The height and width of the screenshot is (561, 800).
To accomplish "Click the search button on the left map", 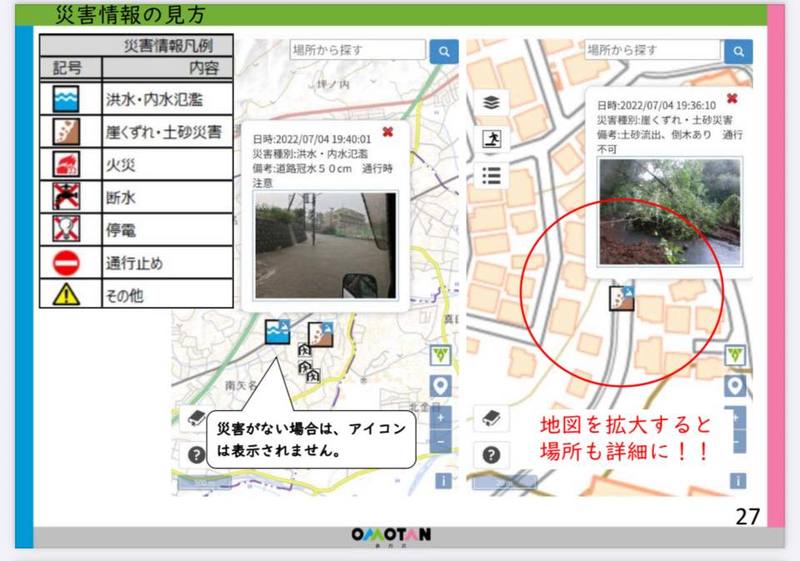I will click(443, 51).
